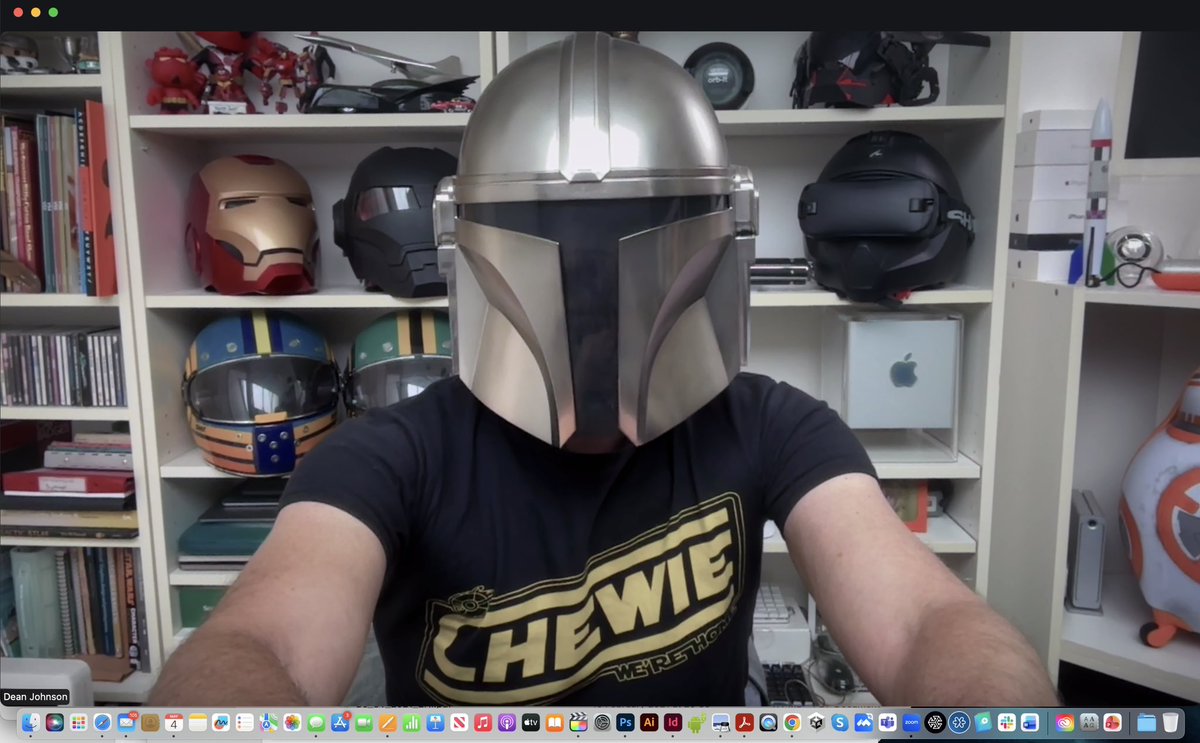1200x743 pixels.
Task: Launch Adobe InDesign from dock
Action: [x=673, y=722]
